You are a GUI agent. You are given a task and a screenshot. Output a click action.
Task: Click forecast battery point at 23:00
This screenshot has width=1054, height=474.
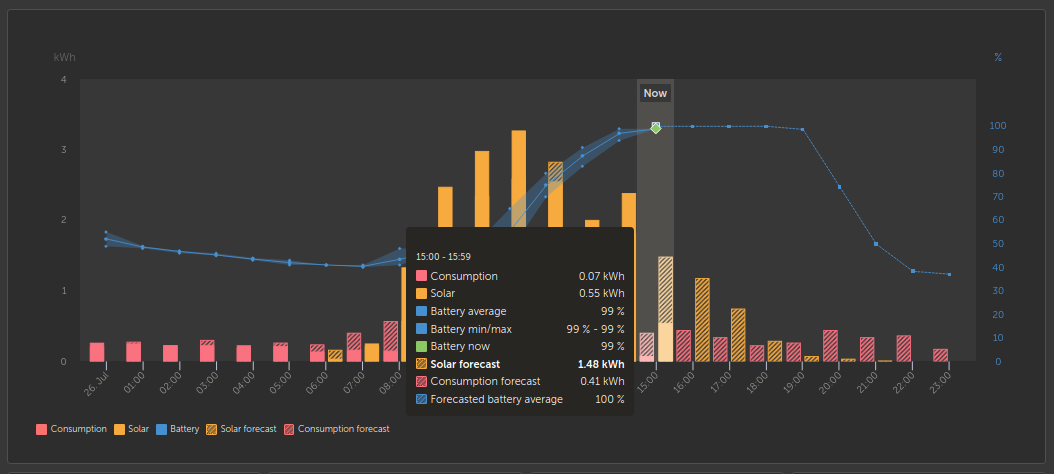pos(949,274)
